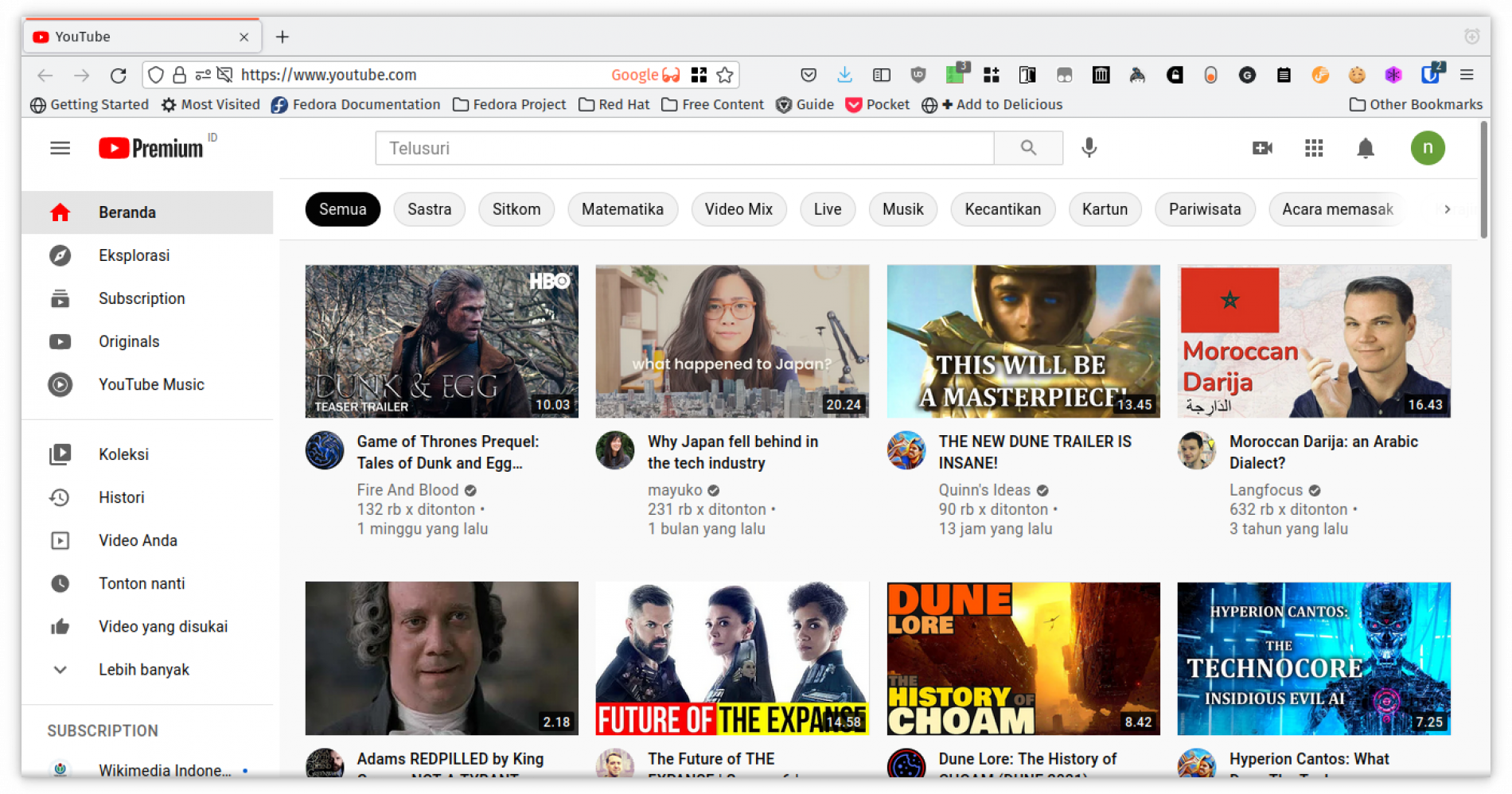
Task: Select the Semua filter chip
Action: [x=342, y=209]
